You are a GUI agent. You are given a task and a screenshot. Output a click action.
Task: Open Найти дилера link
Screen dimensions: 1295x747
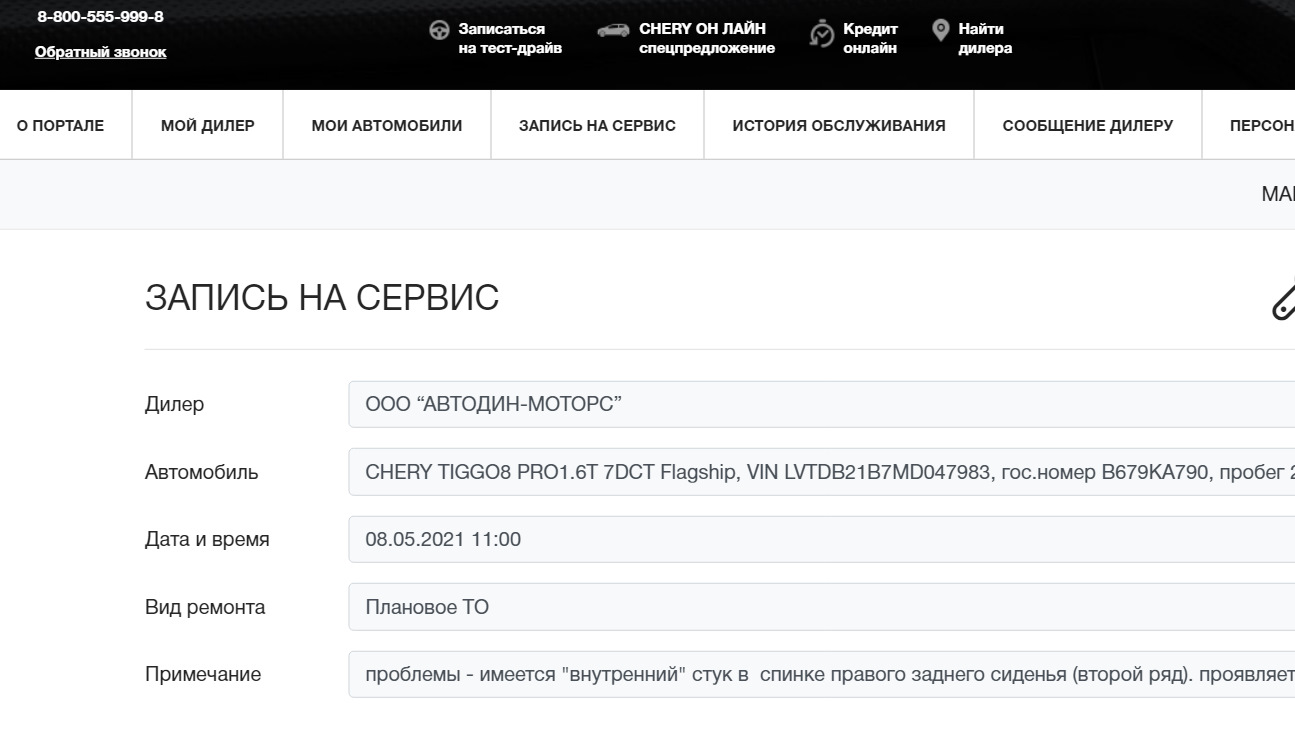(x=985, y=38)
